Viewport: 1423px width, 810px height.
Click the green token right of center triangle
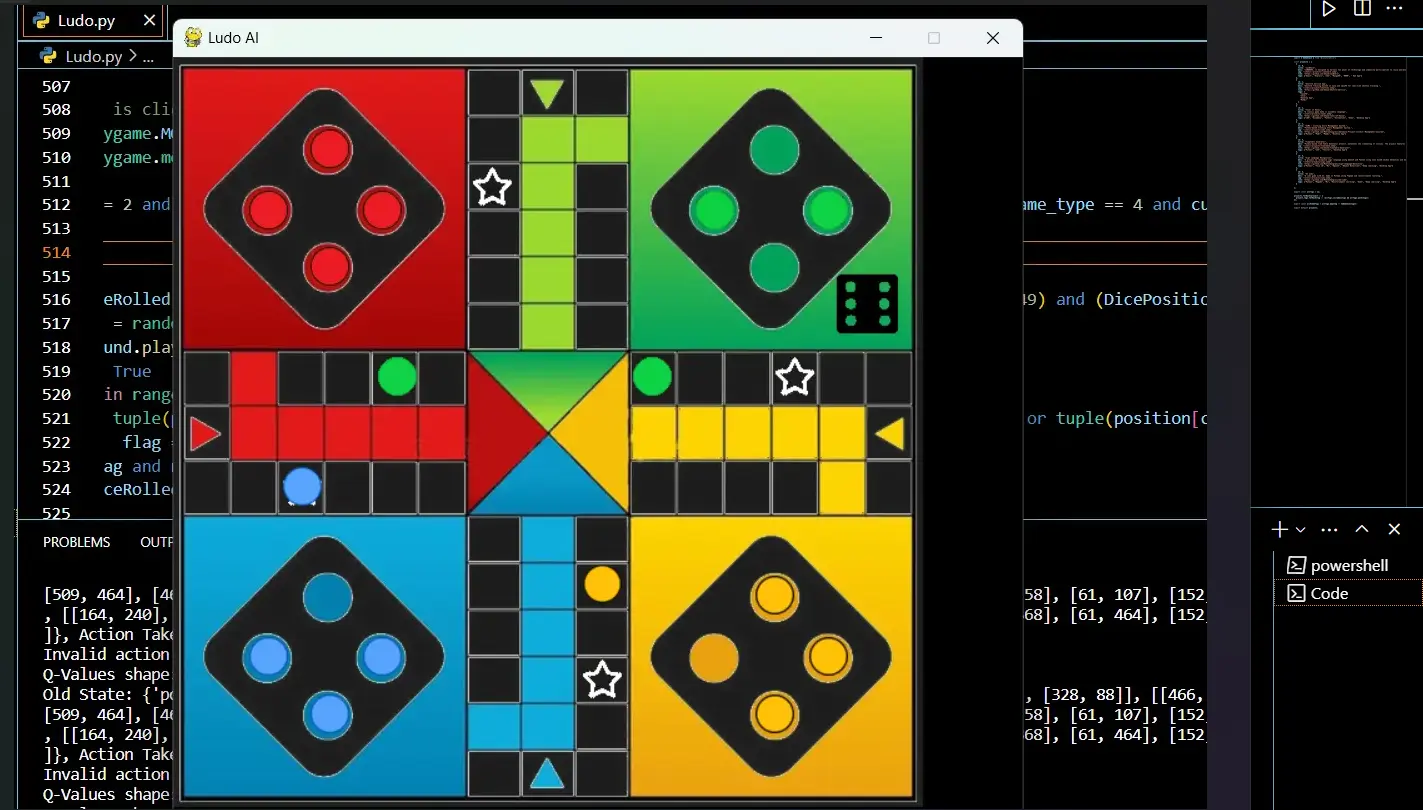click(652, 377)
